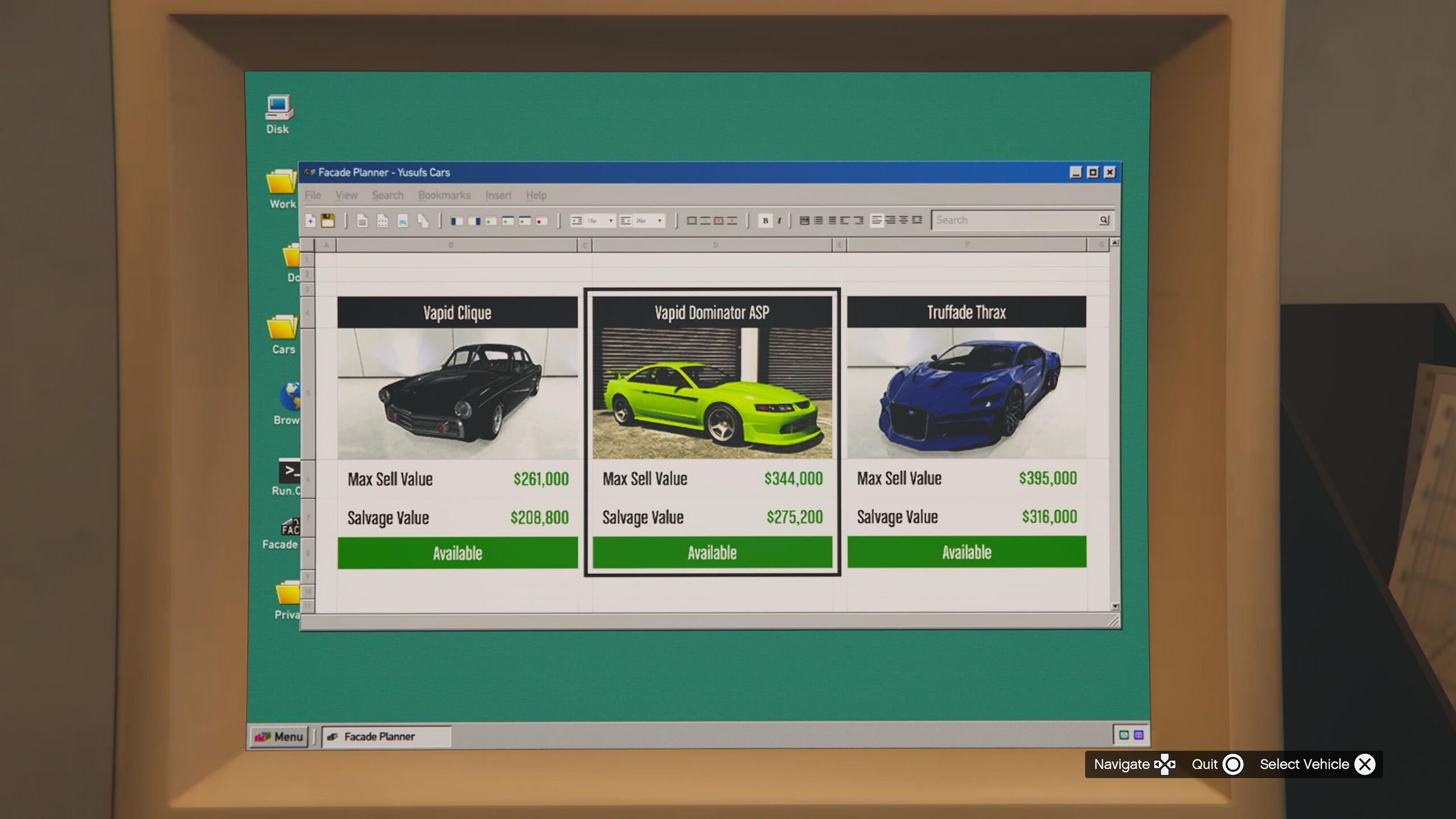Click Available under Truffade Thrax

[x=966, y=552]
